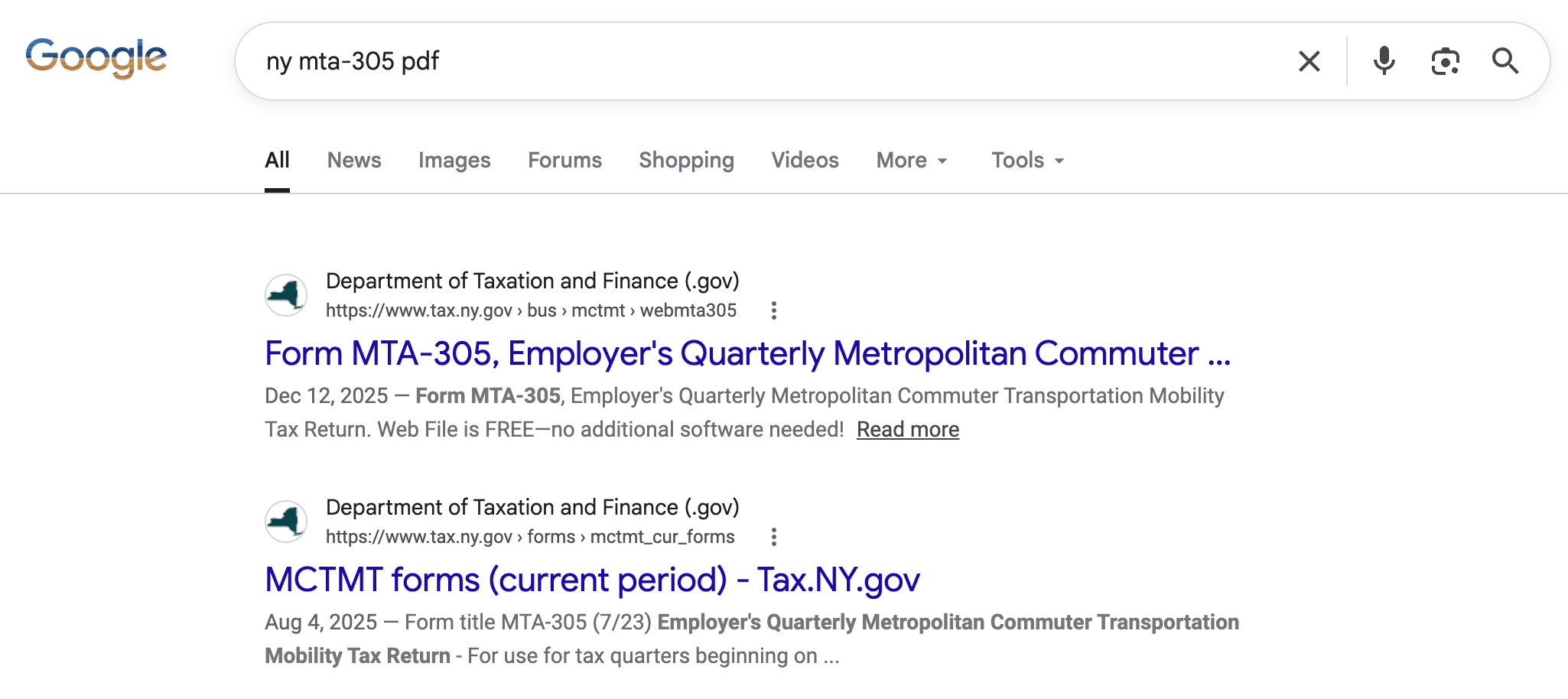Switch to the Forums tab

(x=564, y=161)
